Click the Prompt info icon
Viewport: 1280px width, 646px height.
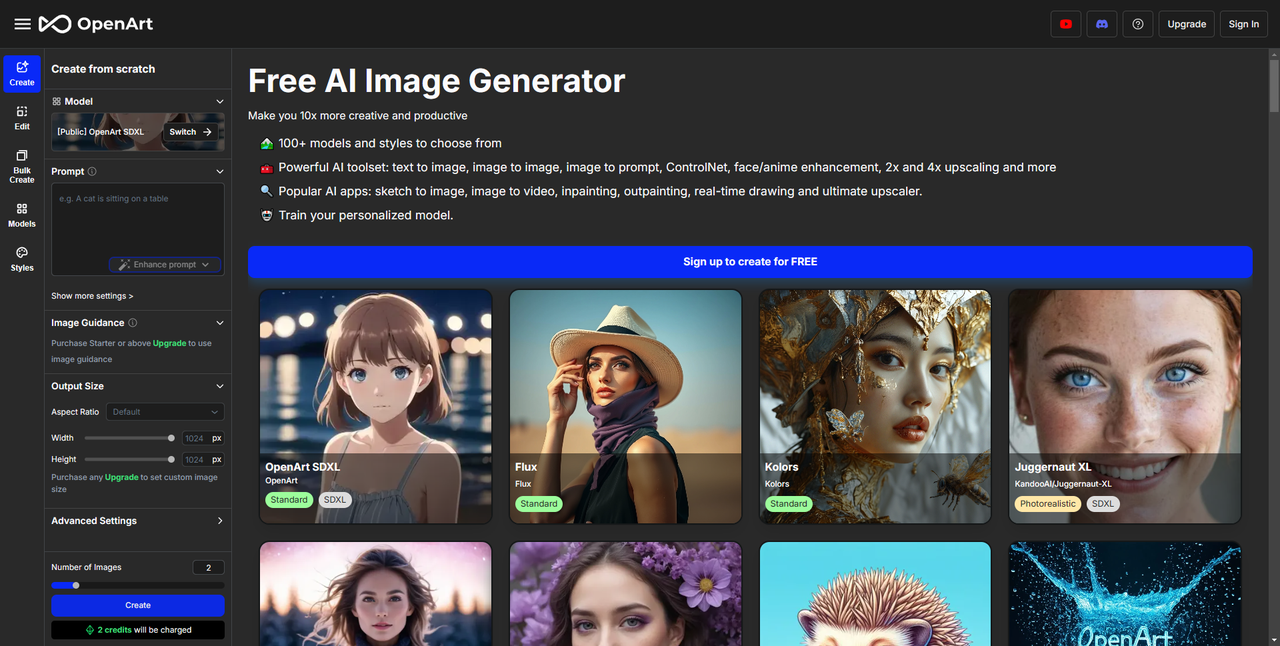[92, 172]
